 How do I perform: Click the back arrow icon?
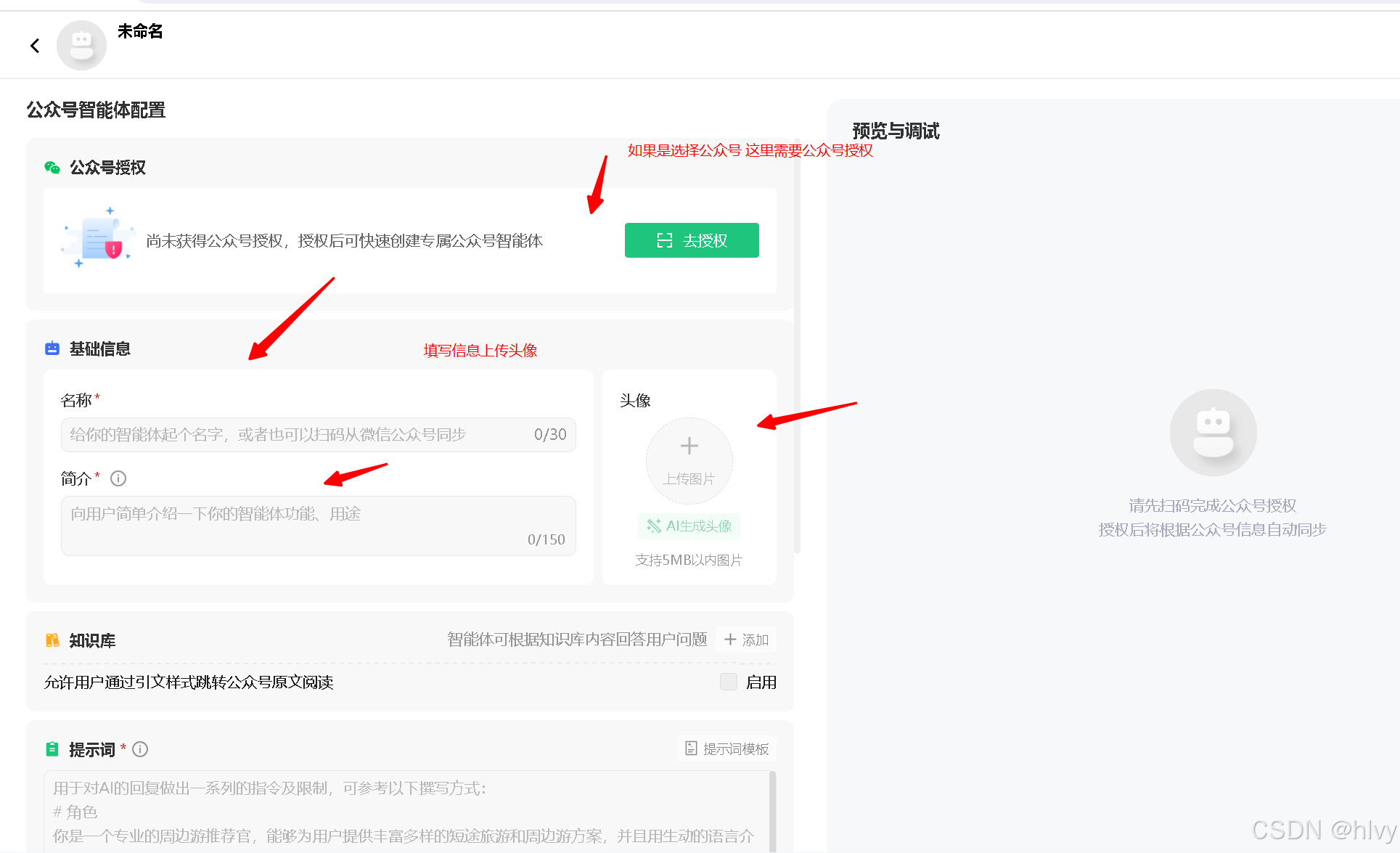click(x=35, y=46)
